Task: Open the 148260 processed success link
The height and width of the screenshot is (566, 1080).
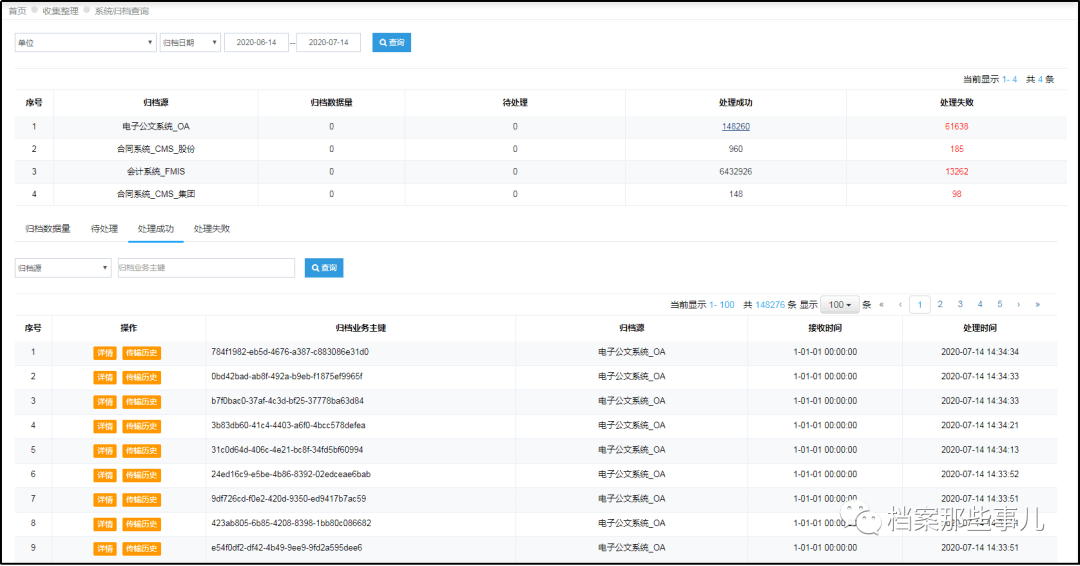Action: click(x=736, y=127)
